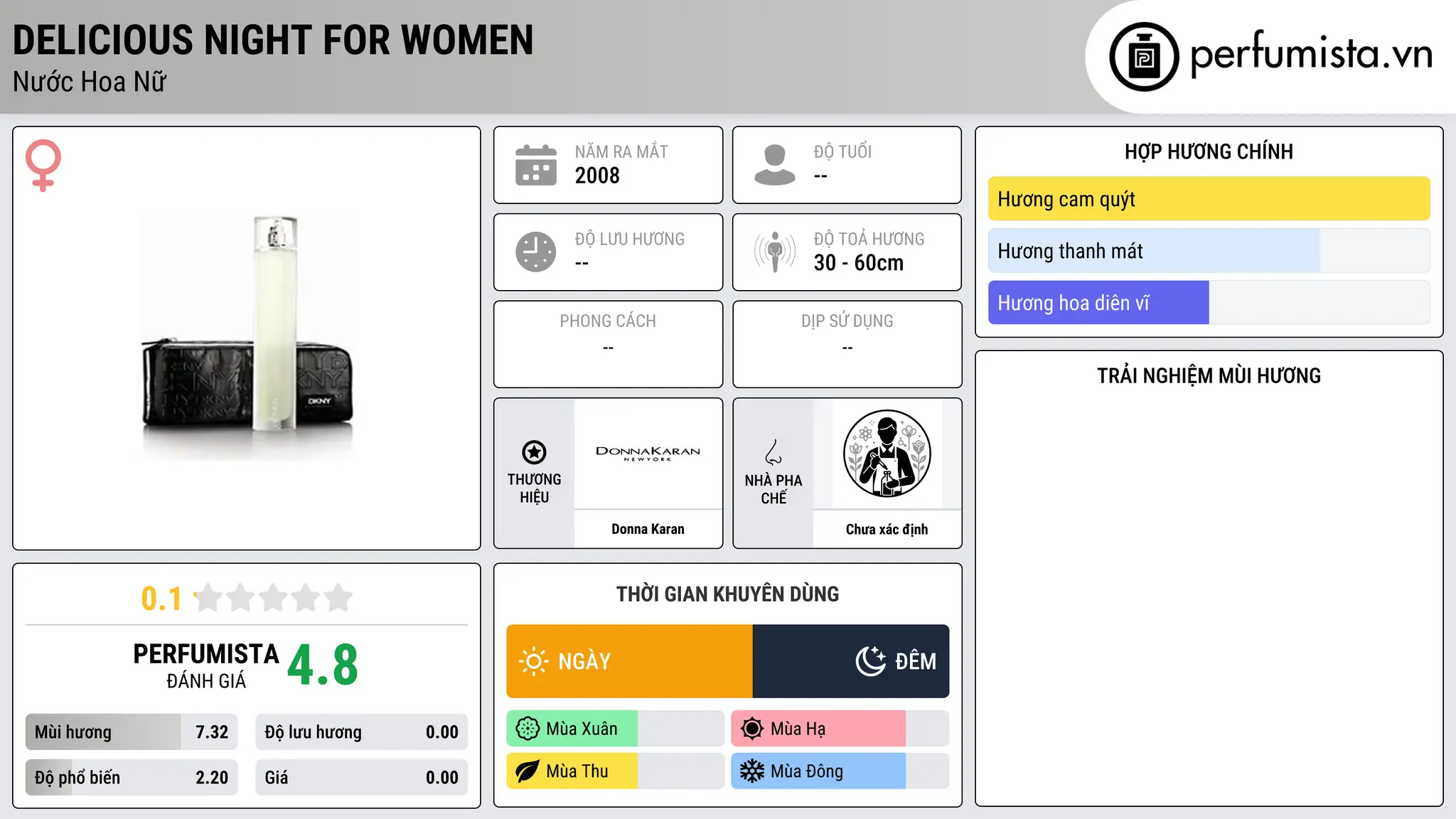Viewport: 1456px width, 819px height.
Task: Click the nose icon above Nhà pha chế
Action: [773, 452]
